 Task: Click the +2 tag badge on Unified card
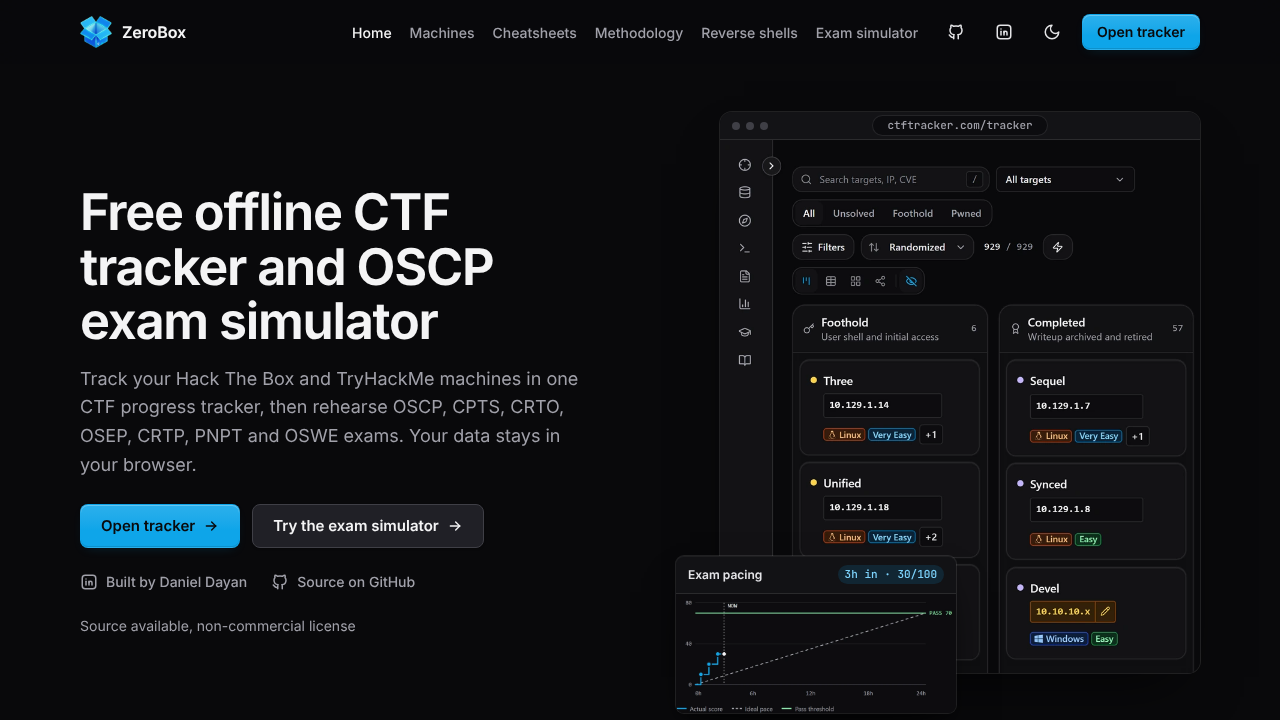[931, 537]
